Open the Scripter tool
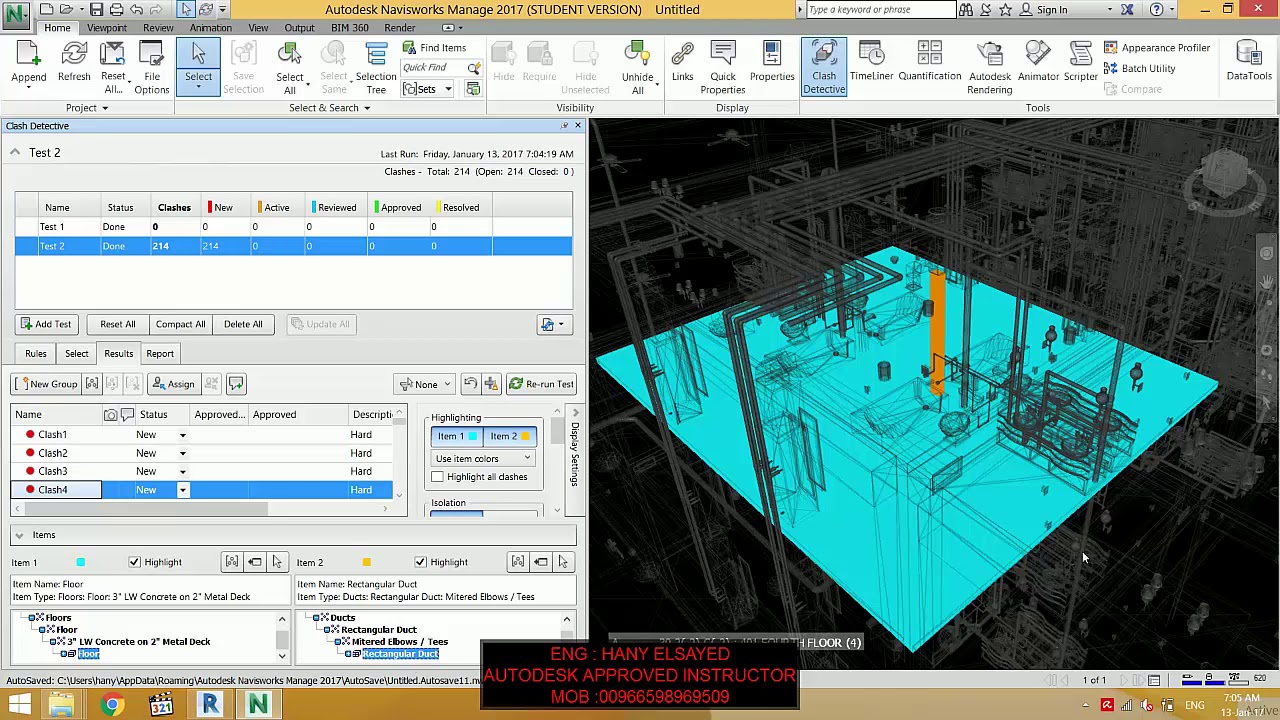The width and height of the screenshot is (1280, 720). point(1080,62)
